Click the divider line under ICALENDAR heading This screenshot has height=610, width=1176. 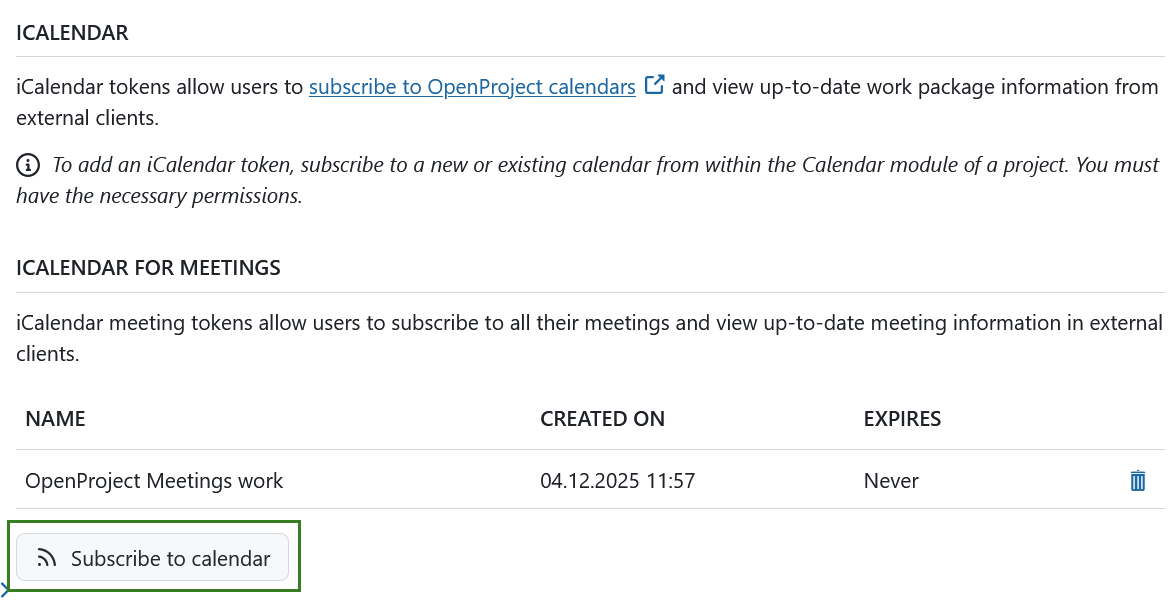[588, 57]
